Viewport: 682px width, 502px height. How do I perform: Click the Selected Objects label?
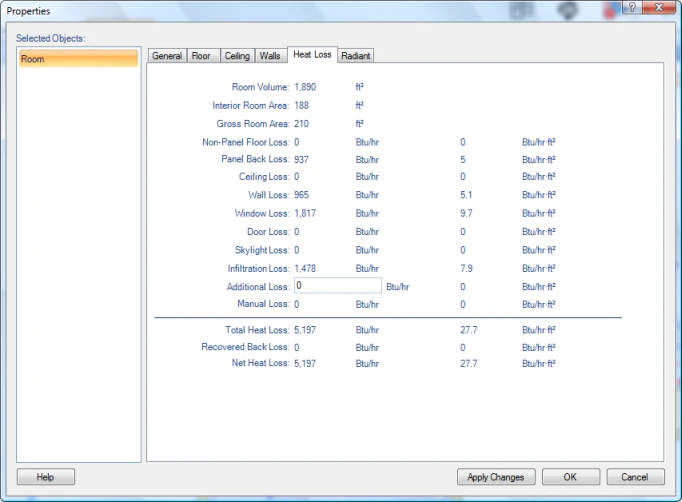point(51,38)
